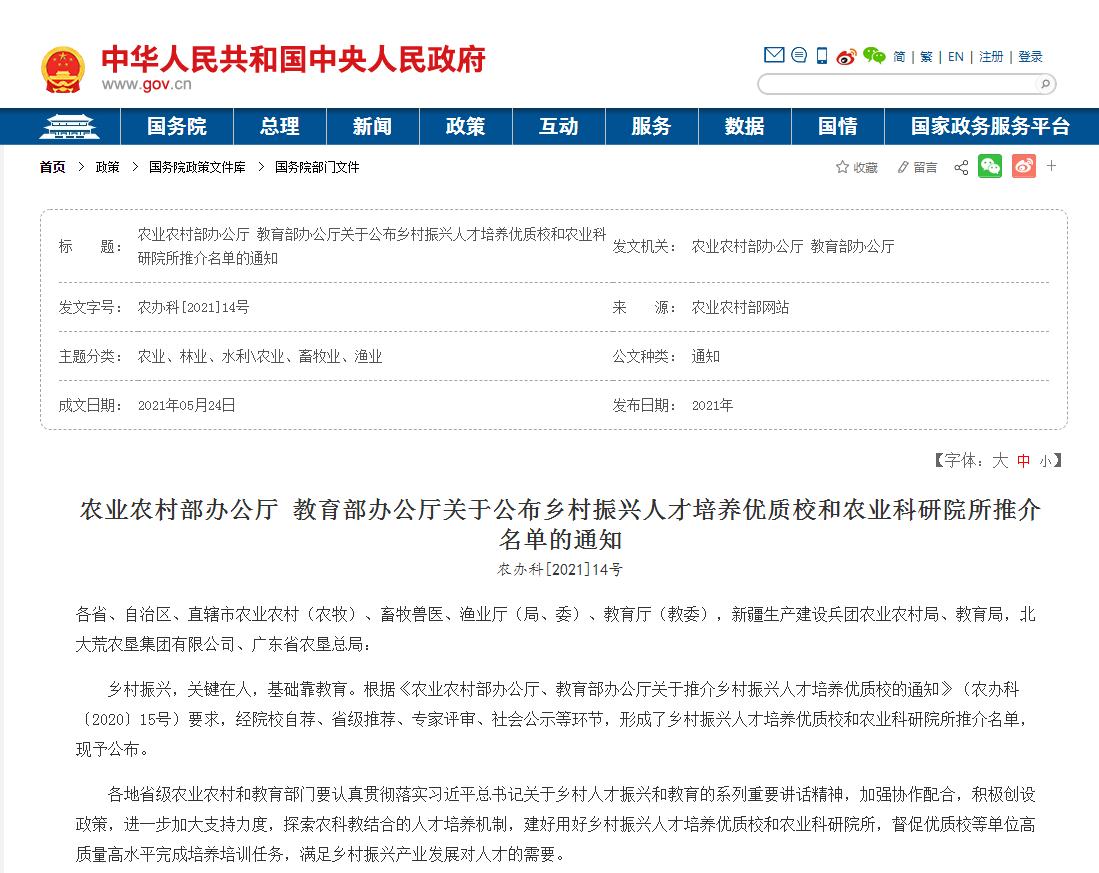Image resolution: width=1099 pixels, height=873 pixels.
Task: Open 国家政务服务平台 in navigation bar
Action: (x=989, y=127)
